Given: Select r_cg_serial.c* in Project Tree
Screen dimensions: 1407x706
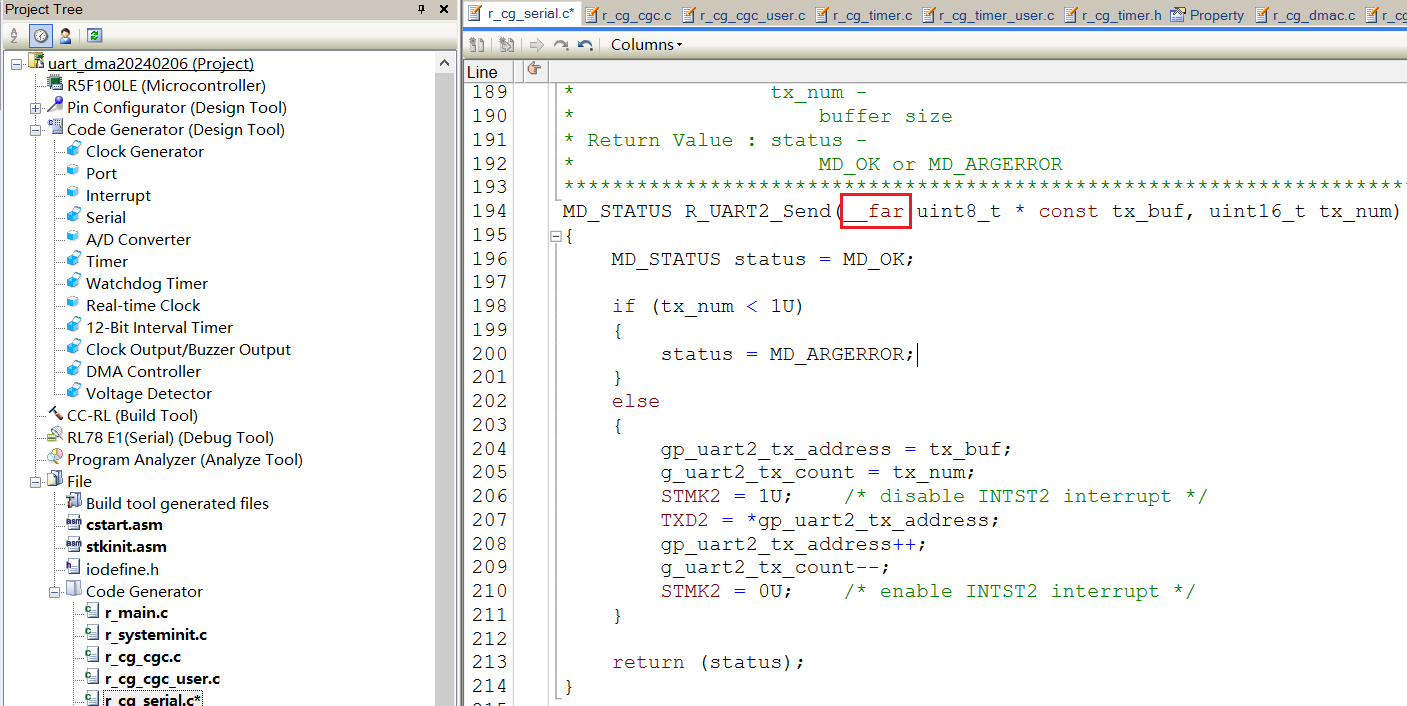Looking at the screenshot, I should (x=153, y=699).
